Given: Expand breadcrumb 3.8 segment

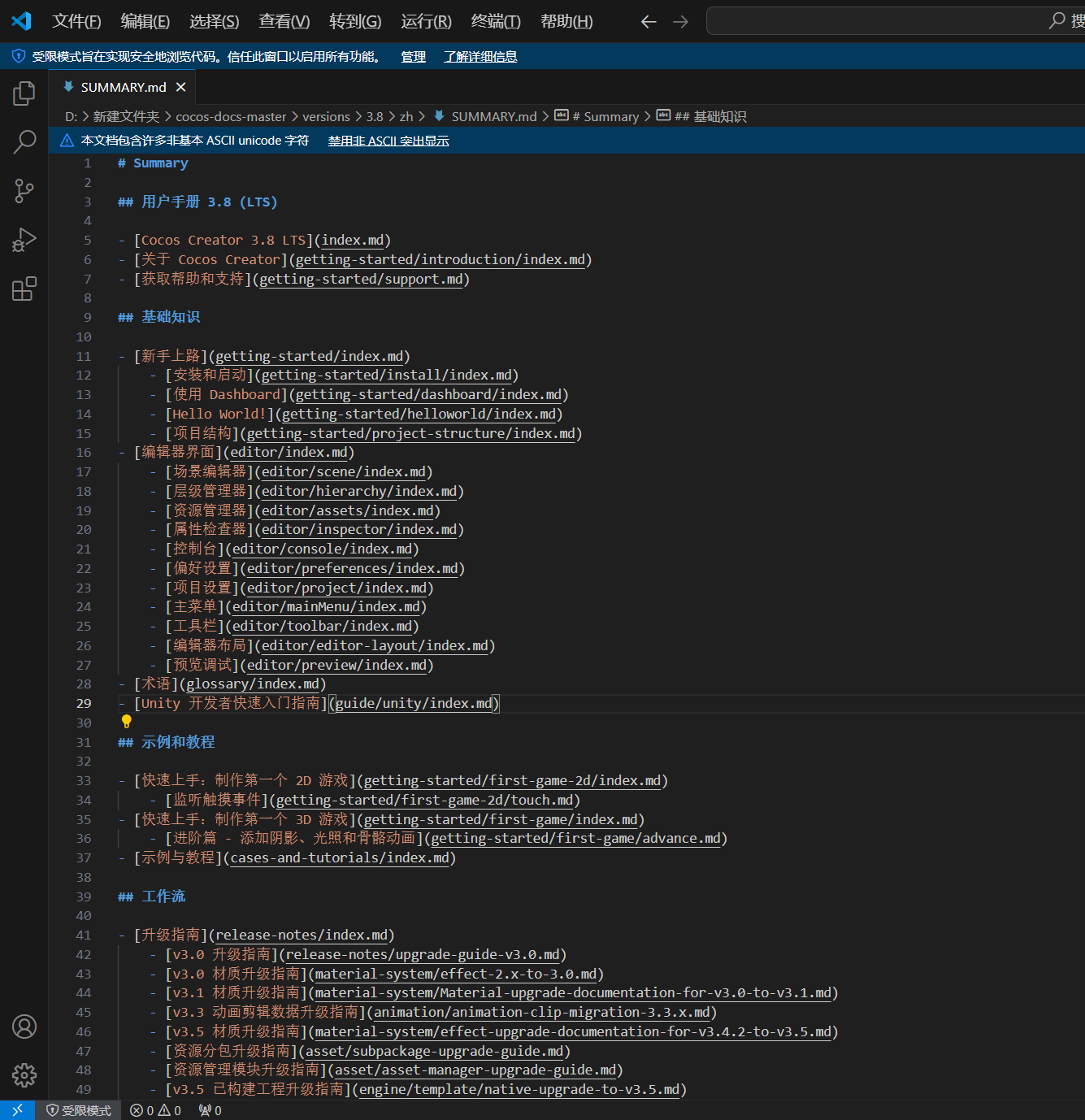Looking at the screenshot, I should (x=375, y=116).
